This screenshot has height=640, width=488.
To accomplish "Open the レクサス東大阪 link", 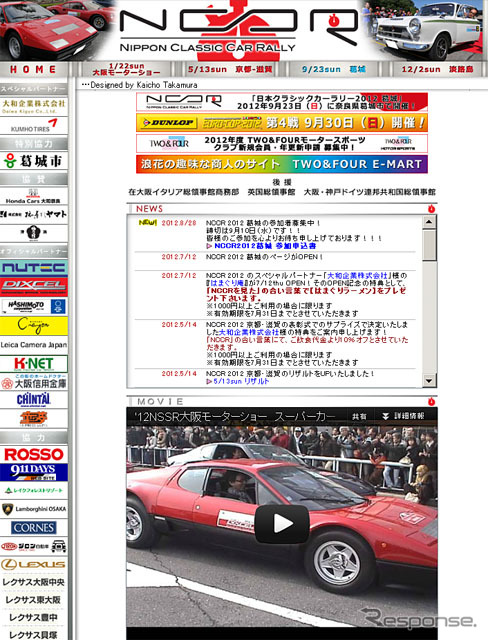I will pyautogui.click(x=34, y=600).
